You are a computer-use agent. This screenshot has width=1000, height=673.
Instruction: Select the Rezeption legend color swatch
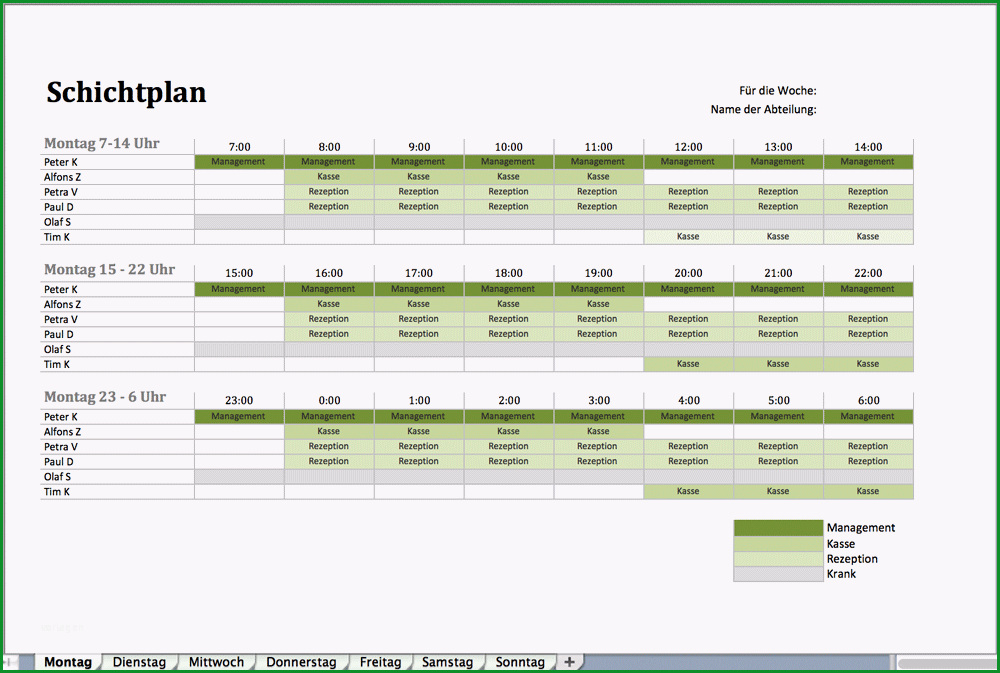click(778, 559)
